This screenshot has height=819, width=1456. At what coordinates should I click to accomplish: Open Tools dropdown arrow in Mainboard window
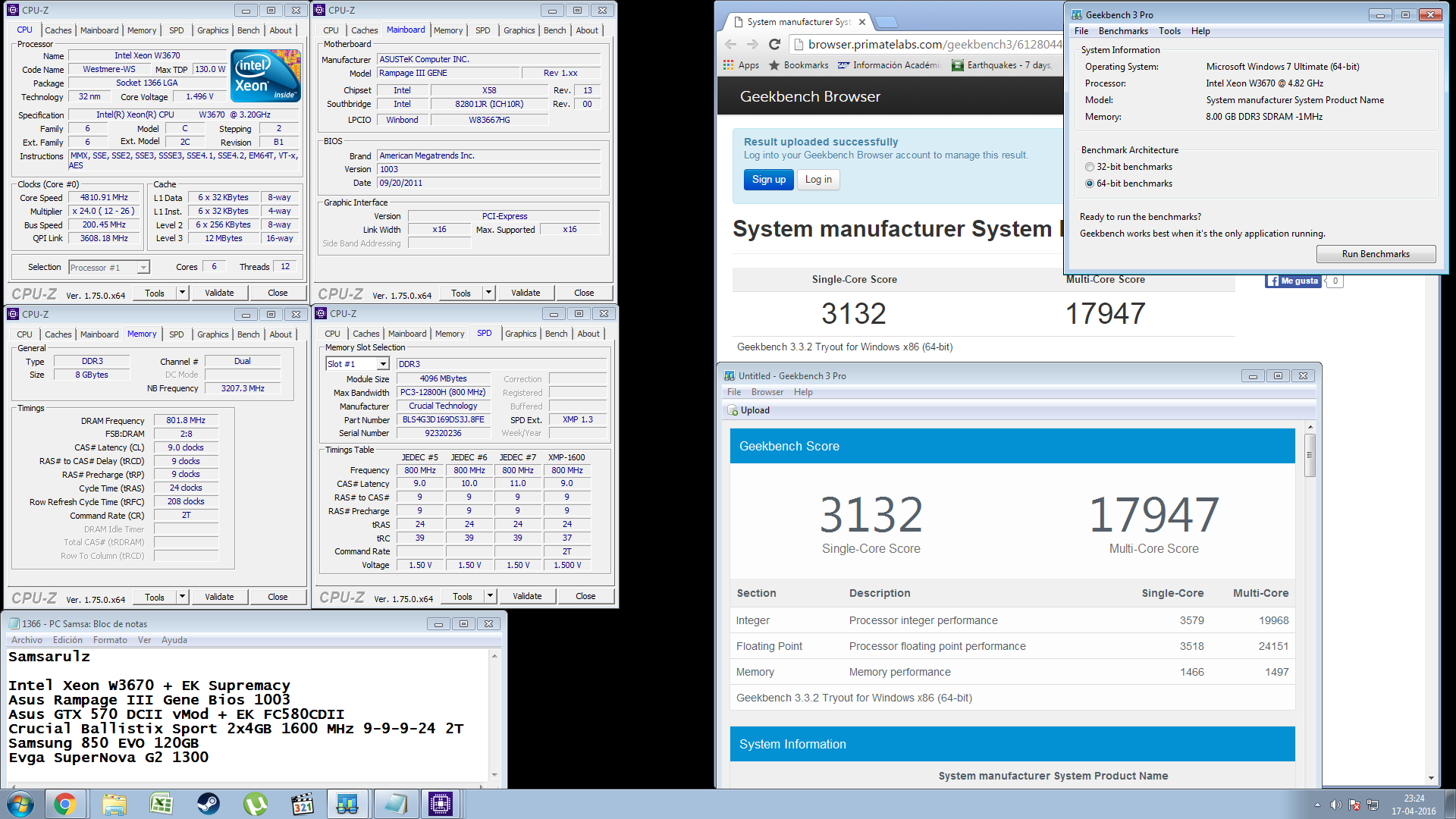(488, 293)
